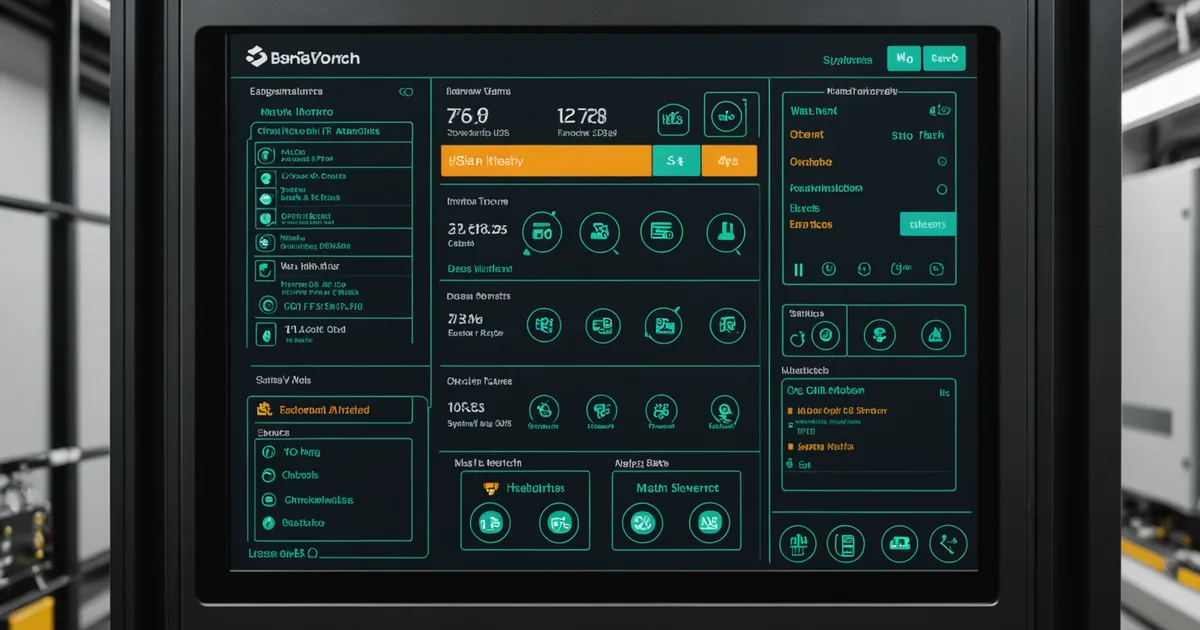The height and width of the screenshot is (630, 1200).
Task: Click the last tool icon in the 32£18.35 row
Action: (725, 233)
